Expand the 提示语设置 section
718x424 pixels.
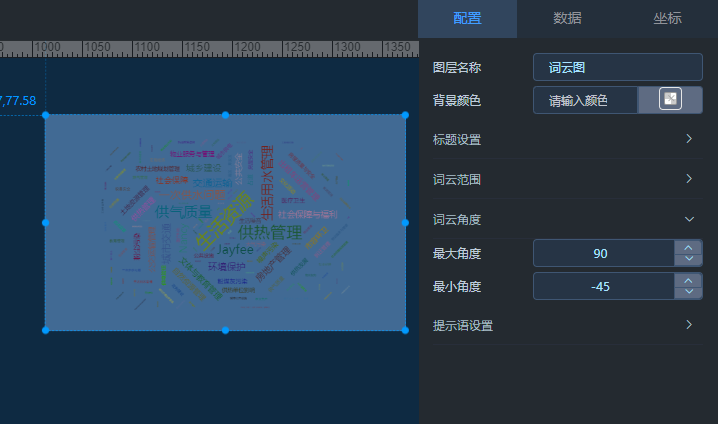tap(689, 325)
